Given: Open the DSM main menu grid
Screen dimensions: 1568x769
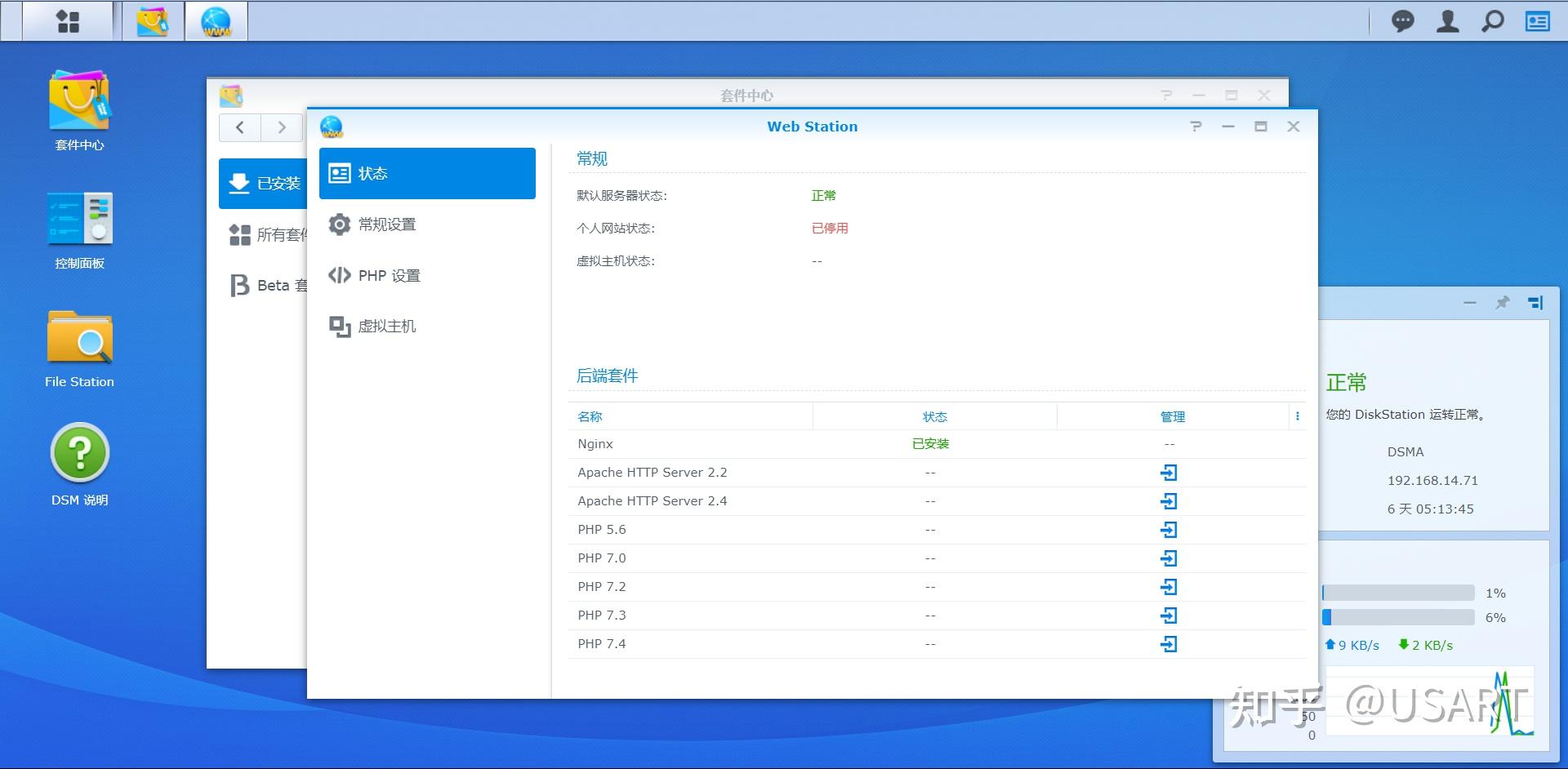Looking at the screenshot, I should tap(68, 21).
